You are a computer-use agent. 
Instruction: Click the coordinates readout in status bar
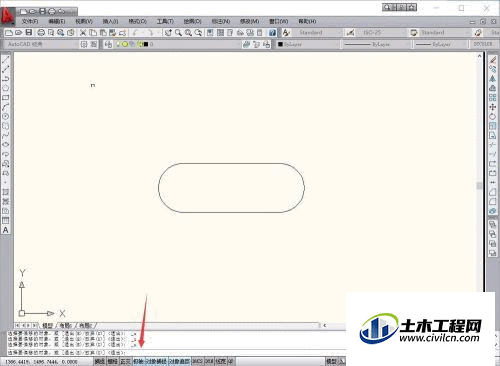pos(42,361)
